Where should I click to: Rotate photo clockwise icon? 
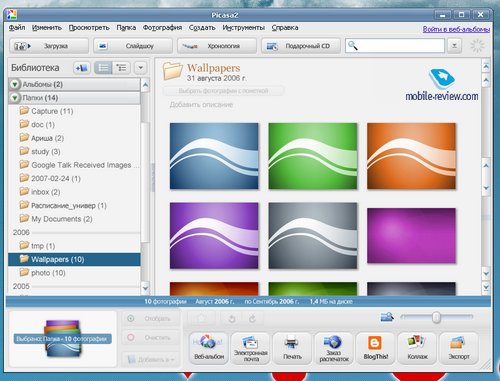pyautogui.click(x=253, y=319)
